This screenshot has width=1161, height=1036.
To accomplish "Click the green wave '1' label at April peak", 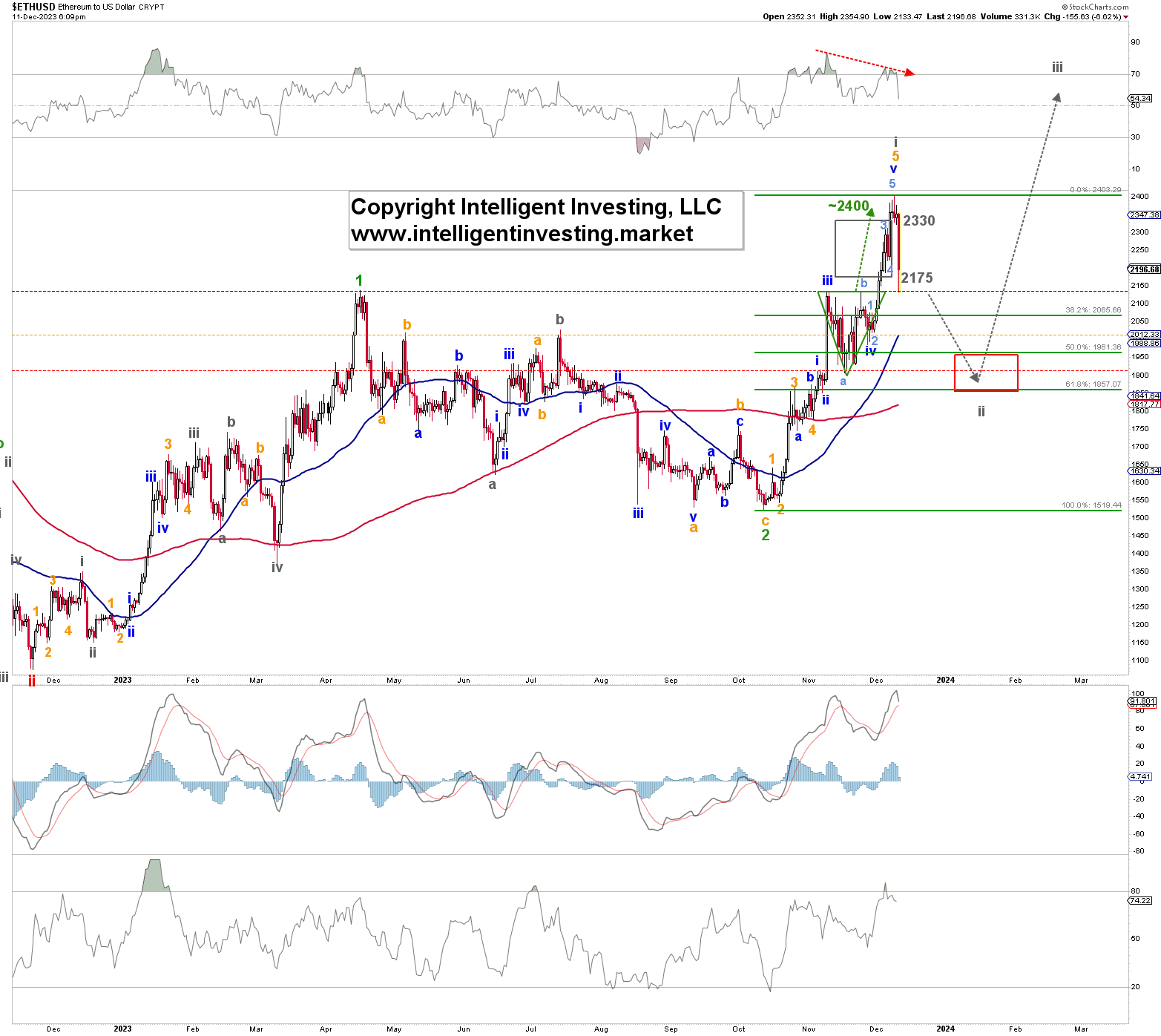I will (x=359, y=281).
